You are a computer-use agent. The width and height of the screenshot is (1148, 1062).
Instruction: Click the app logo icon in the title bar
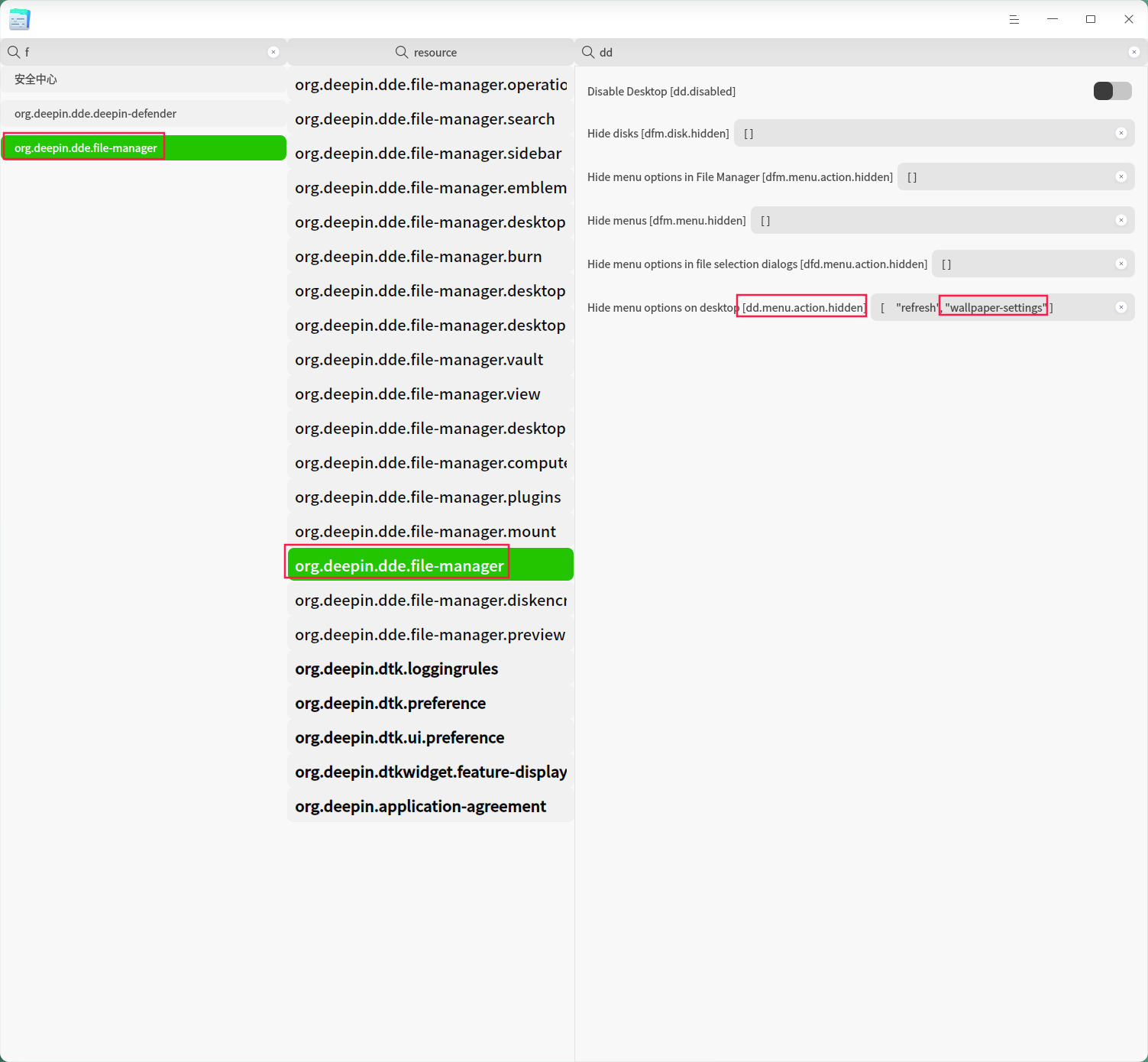click(20, 19)
